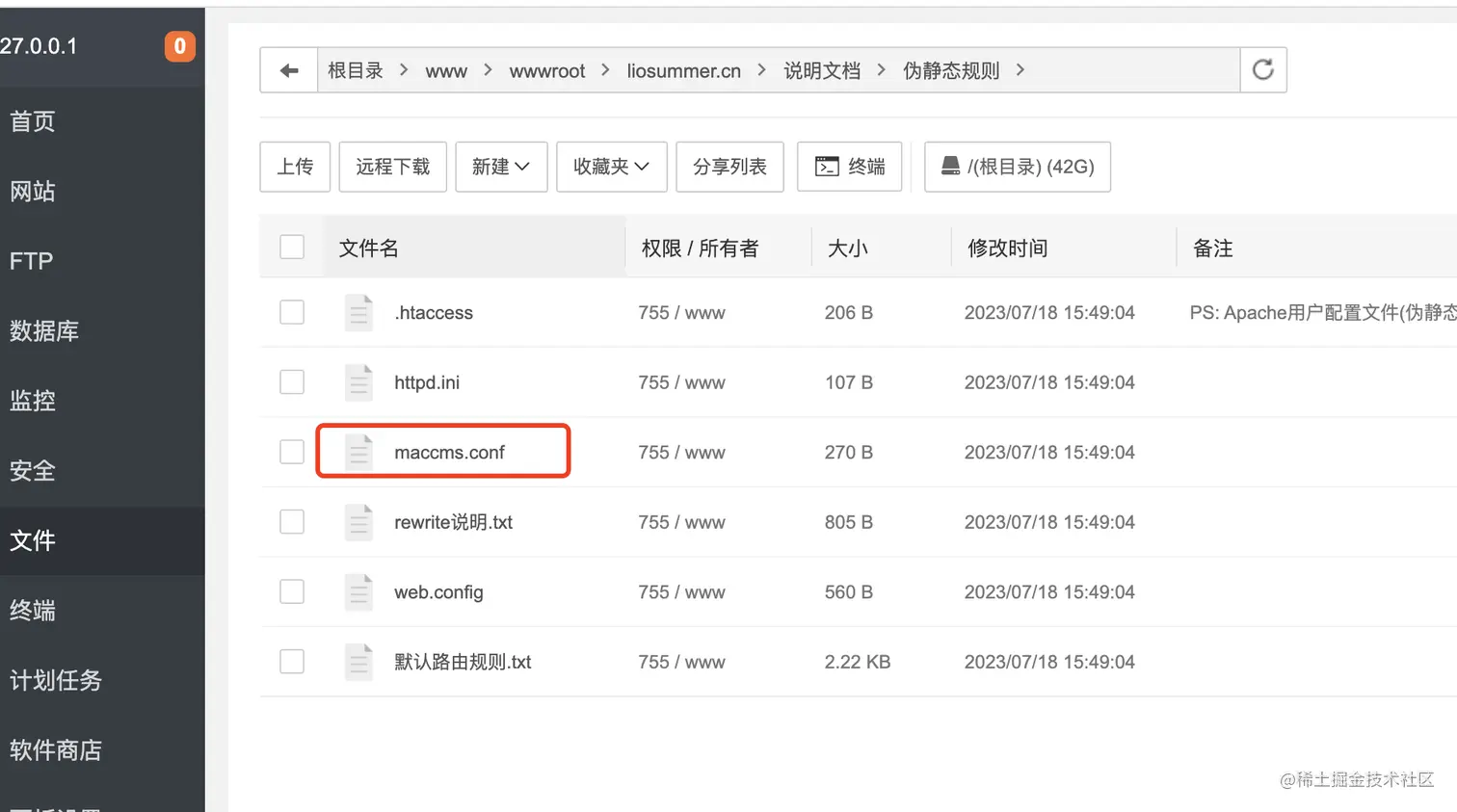Navigate to 说明文档 in breadcrumb
Image resolution: width=1457 pixels, height=812 pixels.
[x=822, y=70]
